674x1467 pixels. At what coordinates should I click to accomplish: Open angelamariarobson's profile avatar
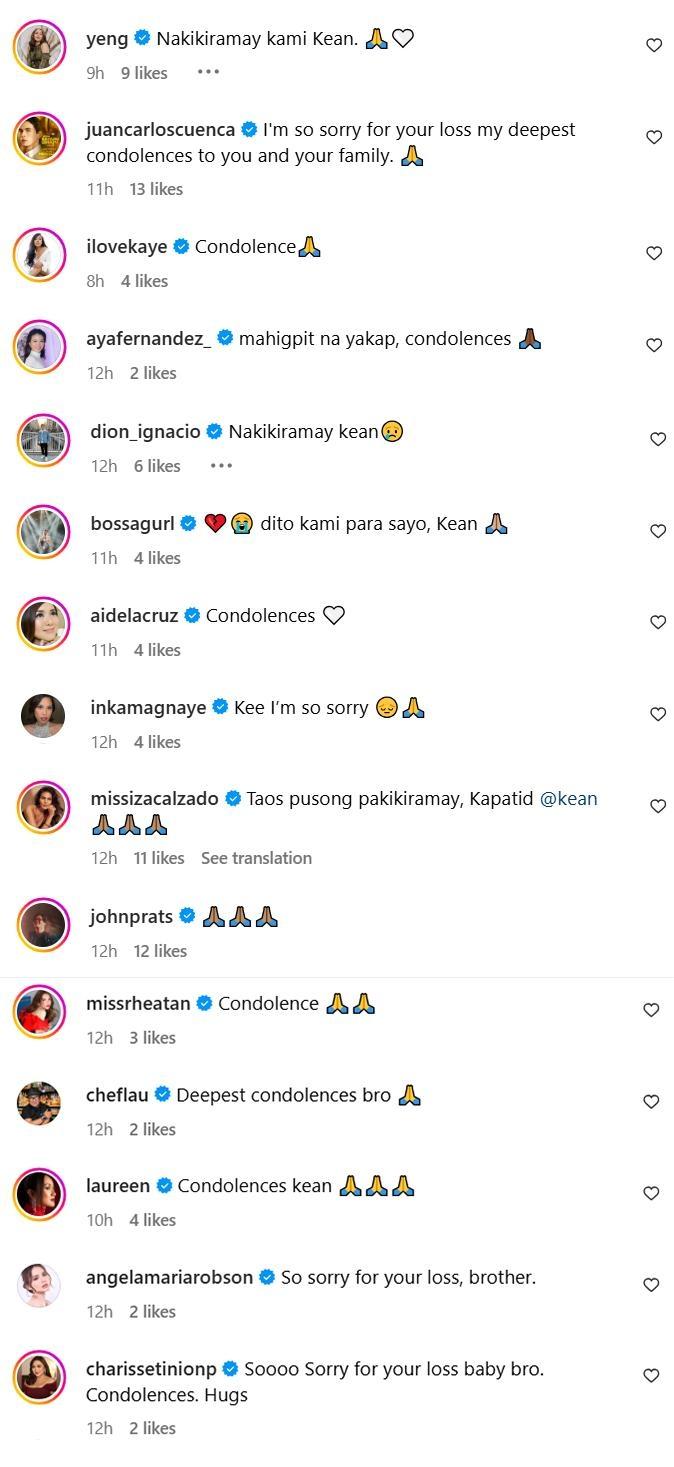(x=39, y=1284)
